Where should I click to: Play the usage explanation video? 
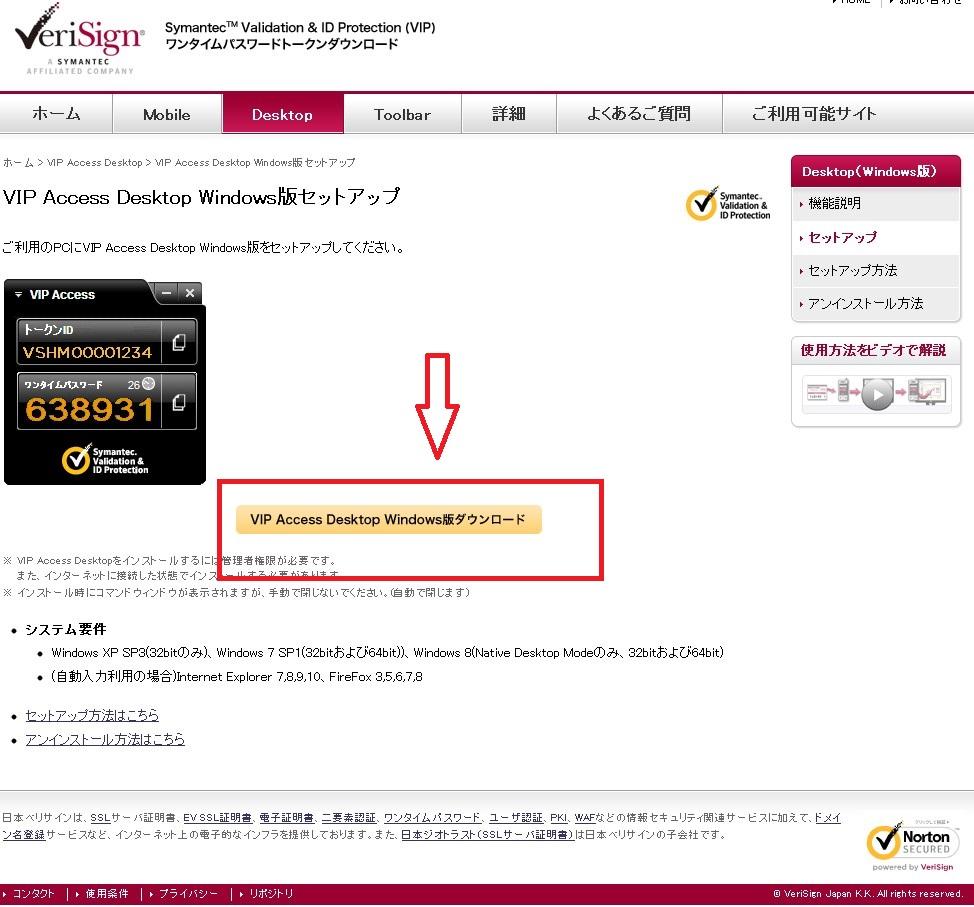(876, 394)
